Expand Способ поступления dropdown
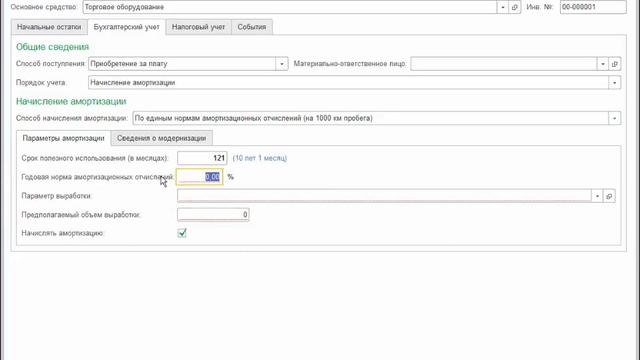The width and height of the screenshot is (640, 360). point(282,64)
